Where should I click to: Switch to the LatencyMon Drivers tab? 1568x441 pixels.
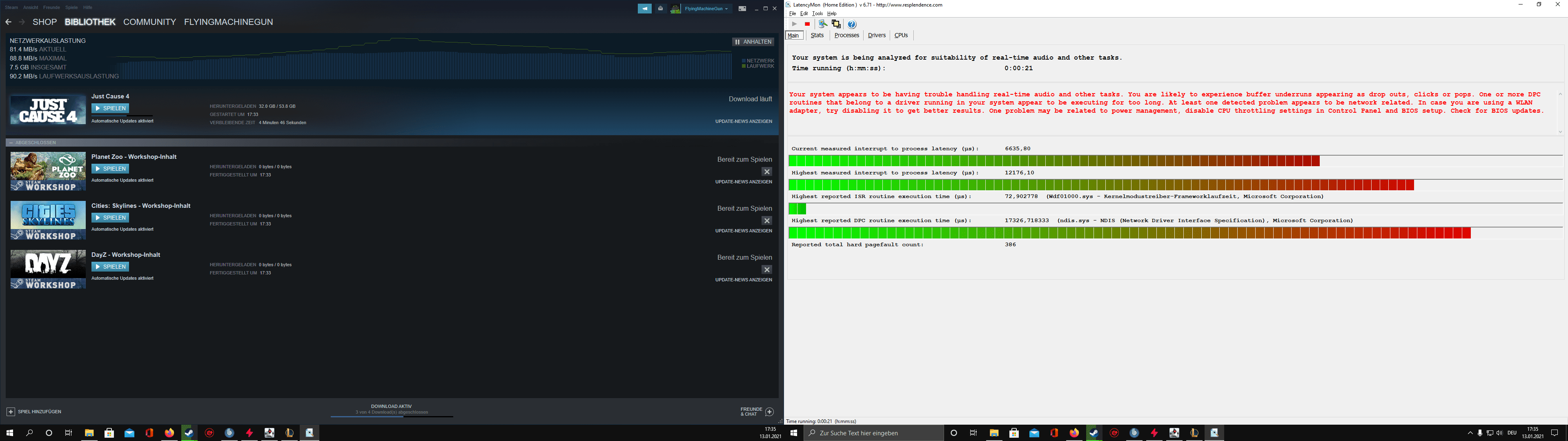(x=877, y=36)
